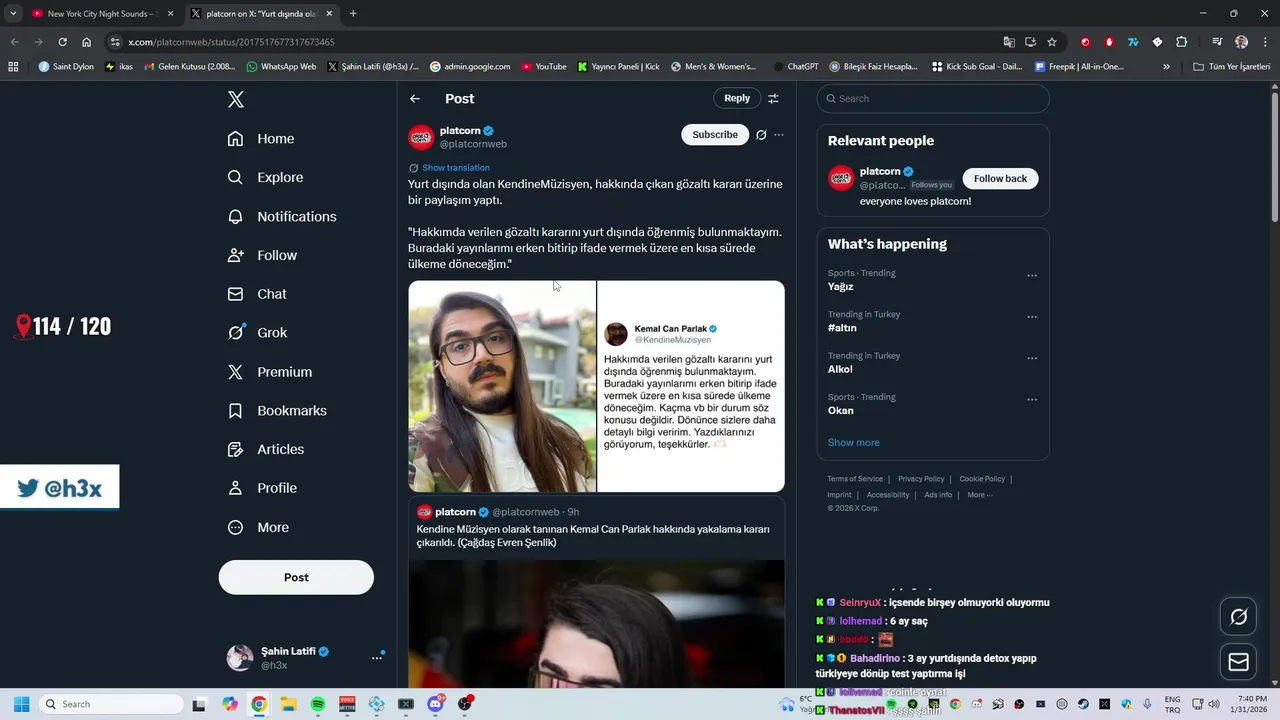Screen dimensions: 1280x720
Task: Open ChatGPT bookmark in bookmarks bar
Action: [x=796, y=67]
